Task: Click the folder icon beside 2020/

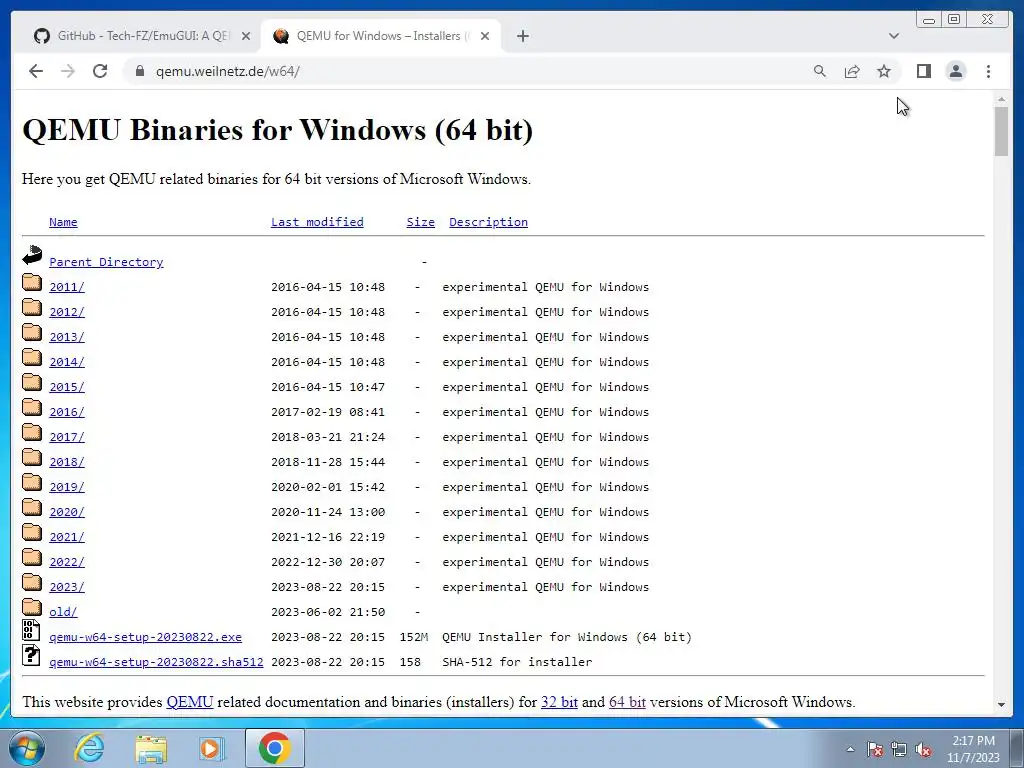Action: point(31,507)
